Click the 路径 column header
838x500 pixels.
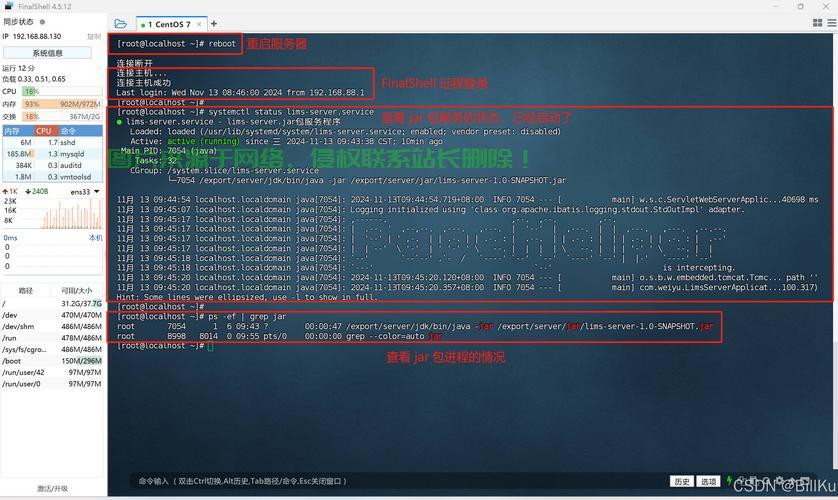[26, 291]
